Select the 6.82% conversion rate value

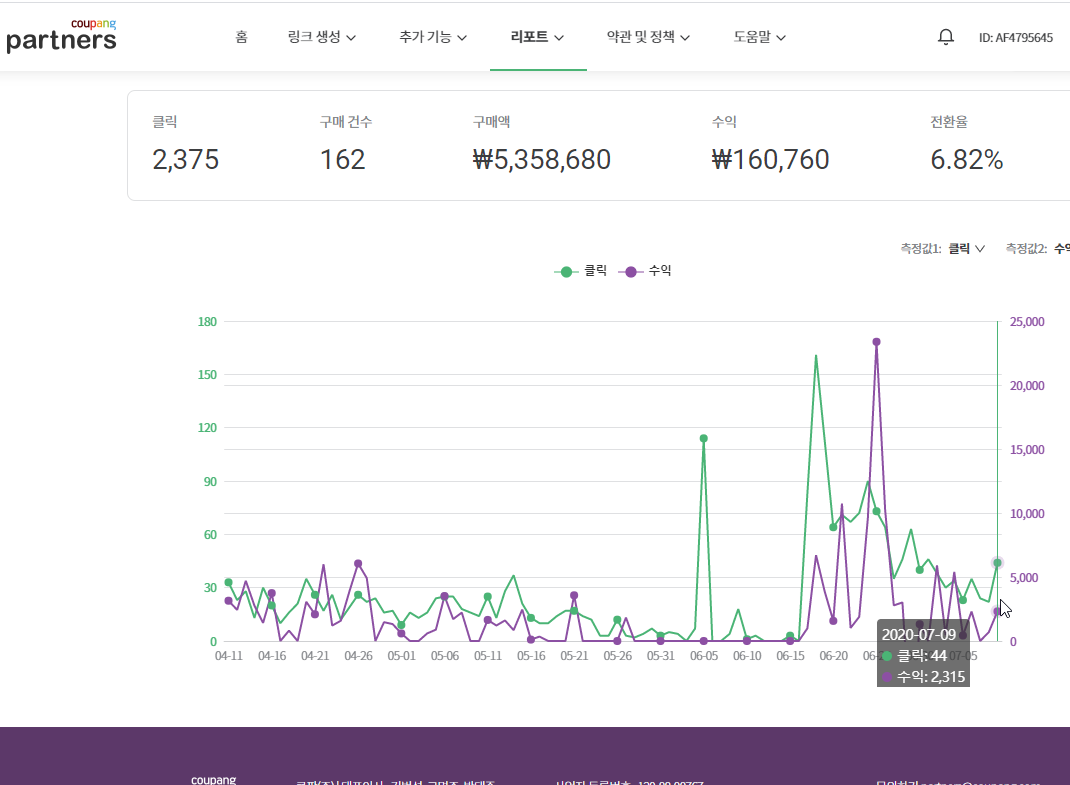click(966, 160)
